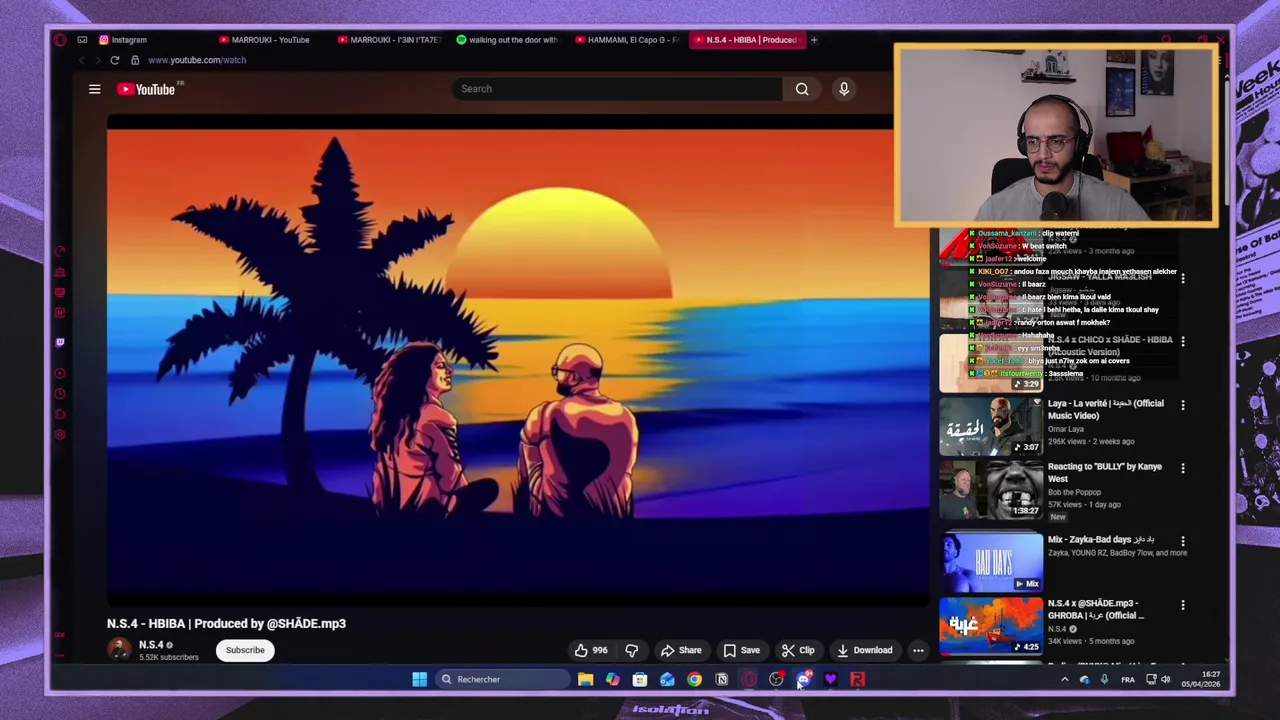Open Notion from the taskbar

coord(721,680)
